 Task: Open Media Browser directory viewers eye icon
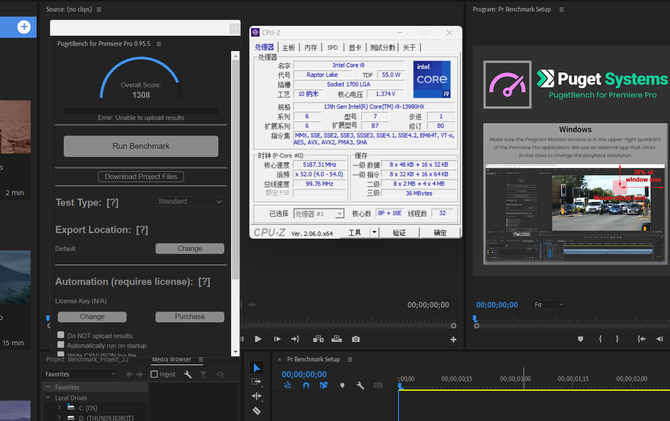(220, 374)
